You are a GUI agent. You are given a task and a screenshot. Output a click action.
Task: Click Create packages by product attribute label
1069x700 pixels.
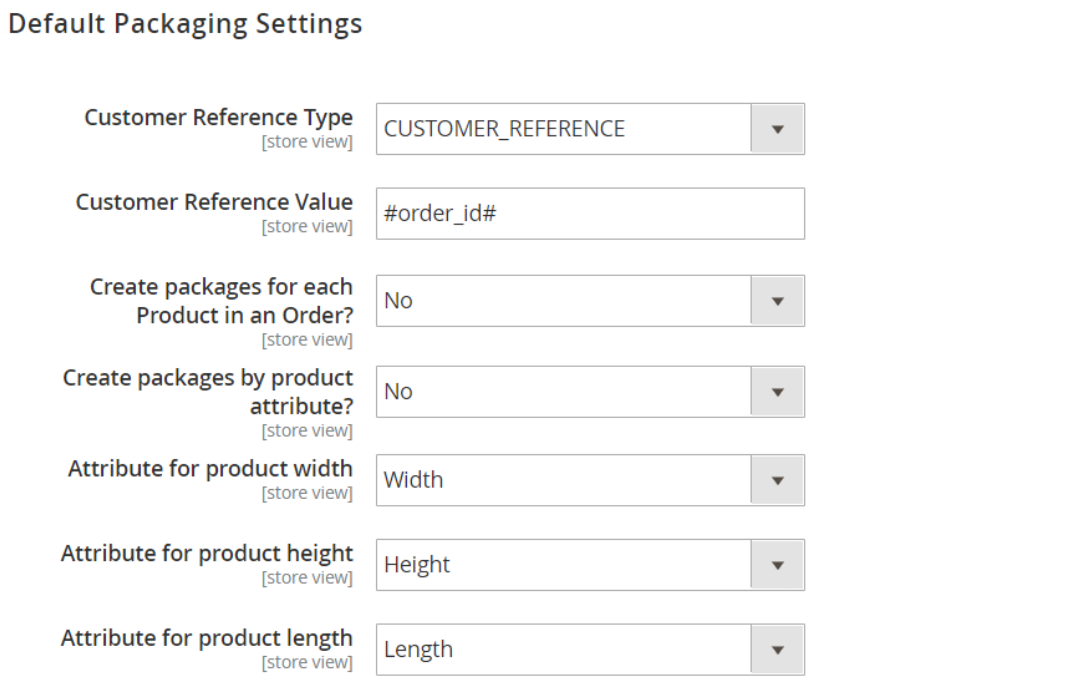click(x=208, y=391)
